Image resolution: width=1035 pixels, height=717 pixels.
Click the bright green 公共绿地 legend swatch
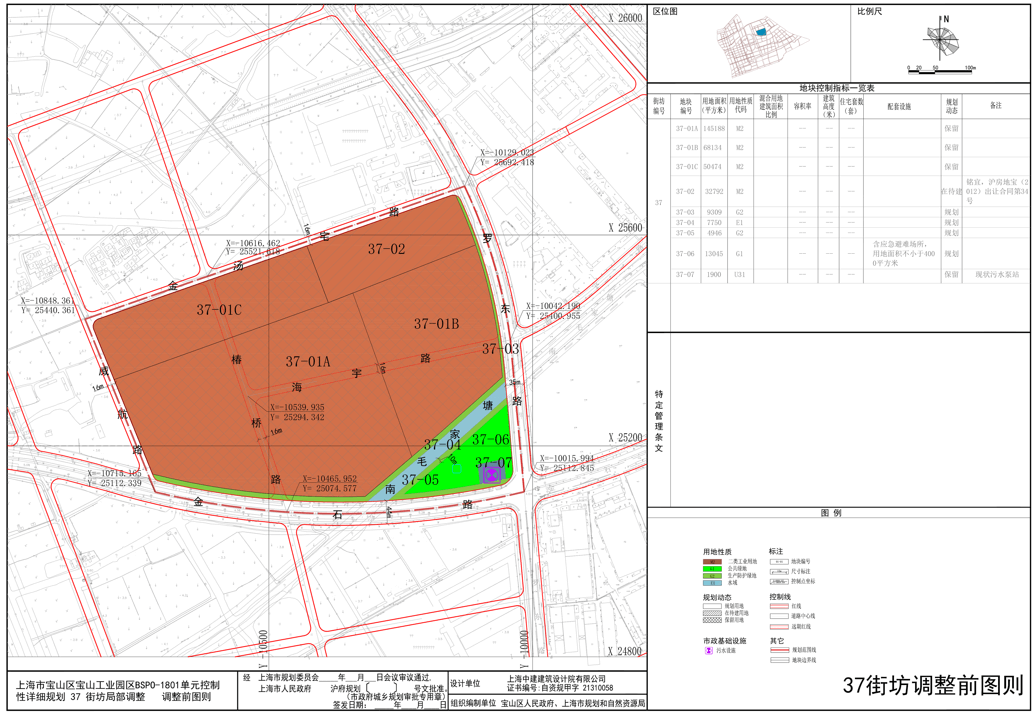[711, 569]
